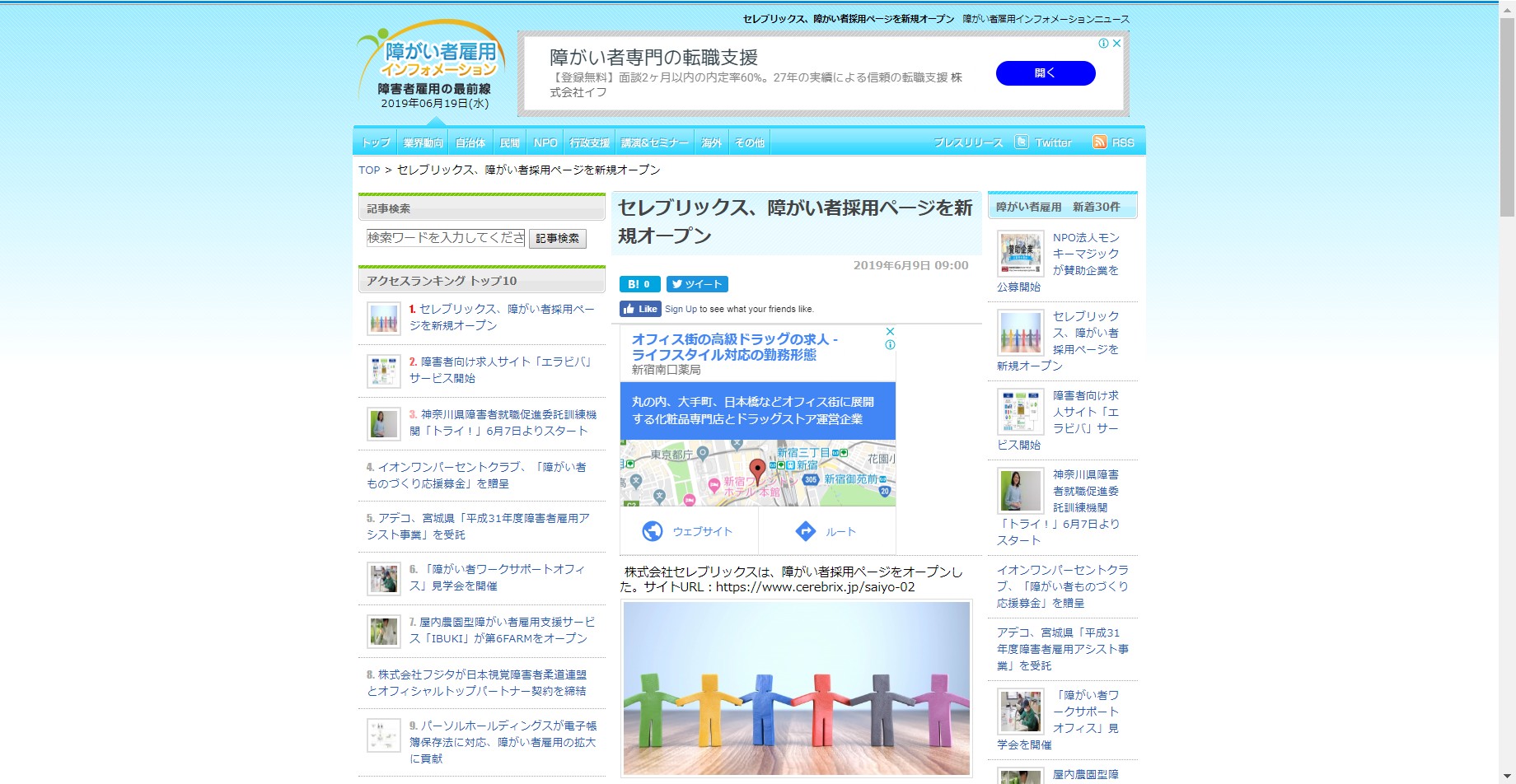This screenshot has width=1516, height=784.
Task: Click the Hatena B! bookmark button
Action: pyautogui.click(x=640, y=284)
